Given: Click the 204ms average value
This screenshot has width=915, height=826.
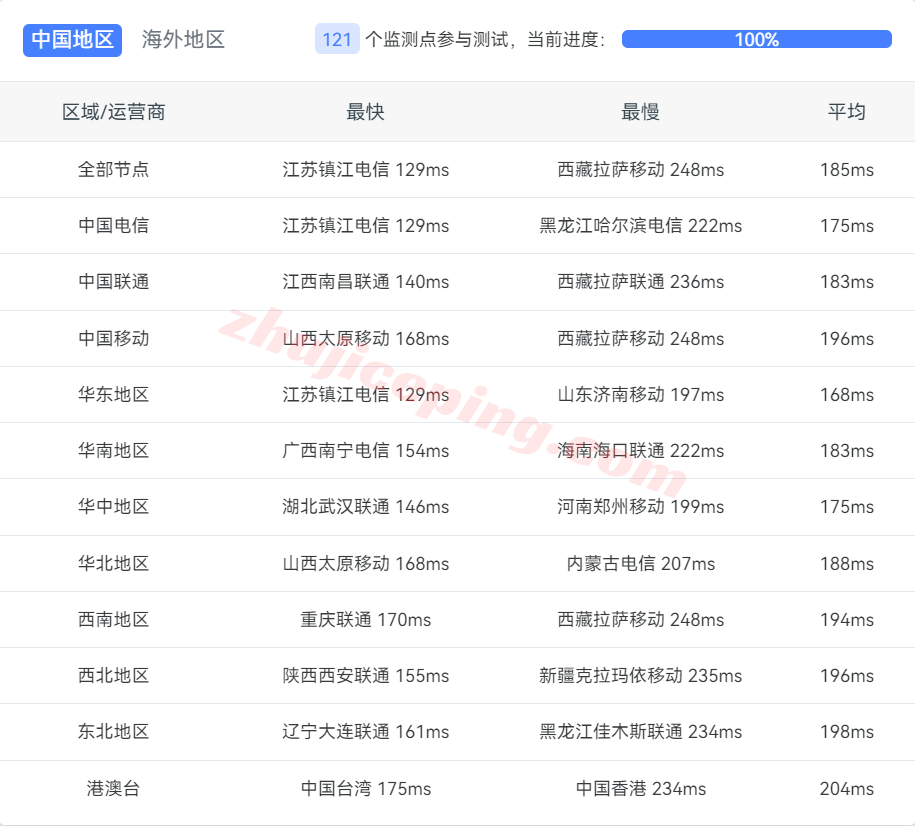Looking at the screenshot, I should [x=846, y=789].
